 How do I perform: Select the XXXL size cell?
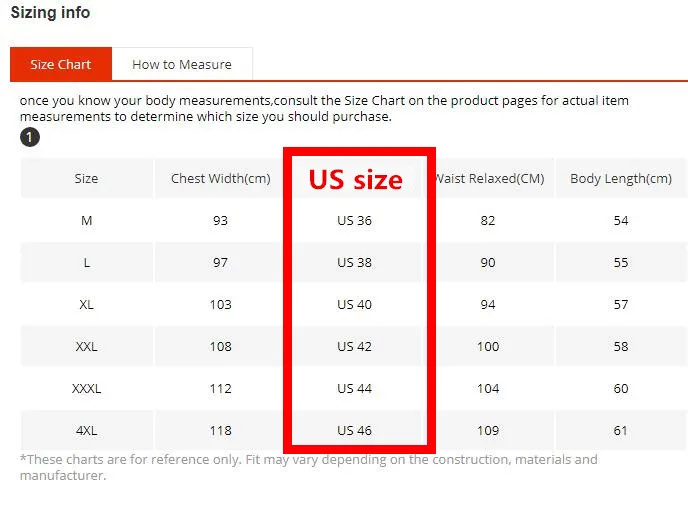pos(86,388)
